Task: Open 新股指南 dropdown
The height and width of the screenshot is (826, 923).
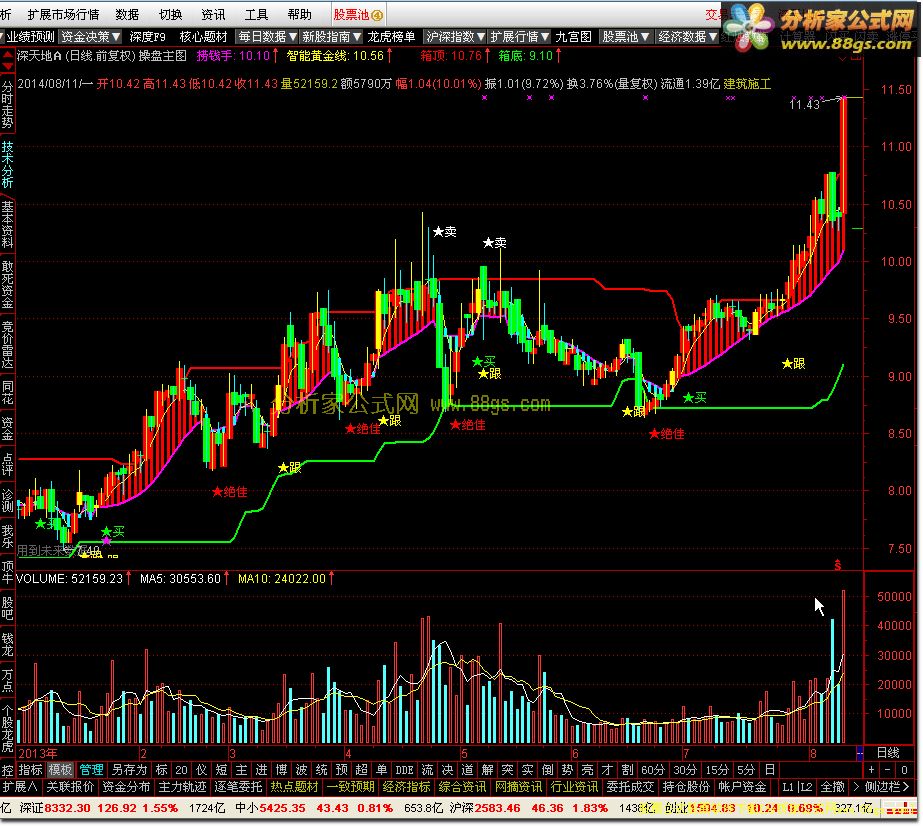Action: [x=331, y=37]
